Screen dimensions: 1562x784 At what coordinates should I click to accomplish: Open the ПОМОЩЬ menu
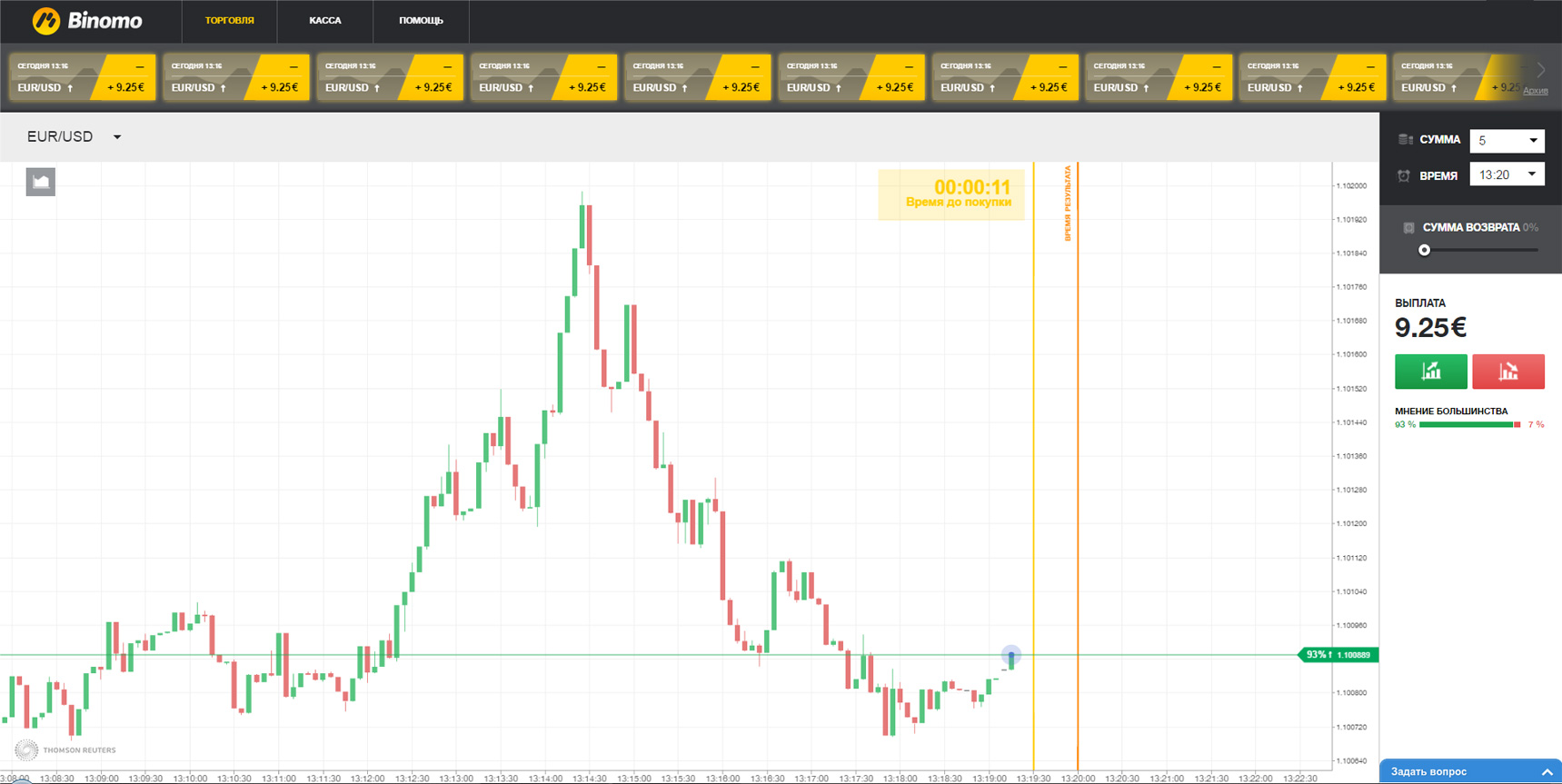(421, 21)
